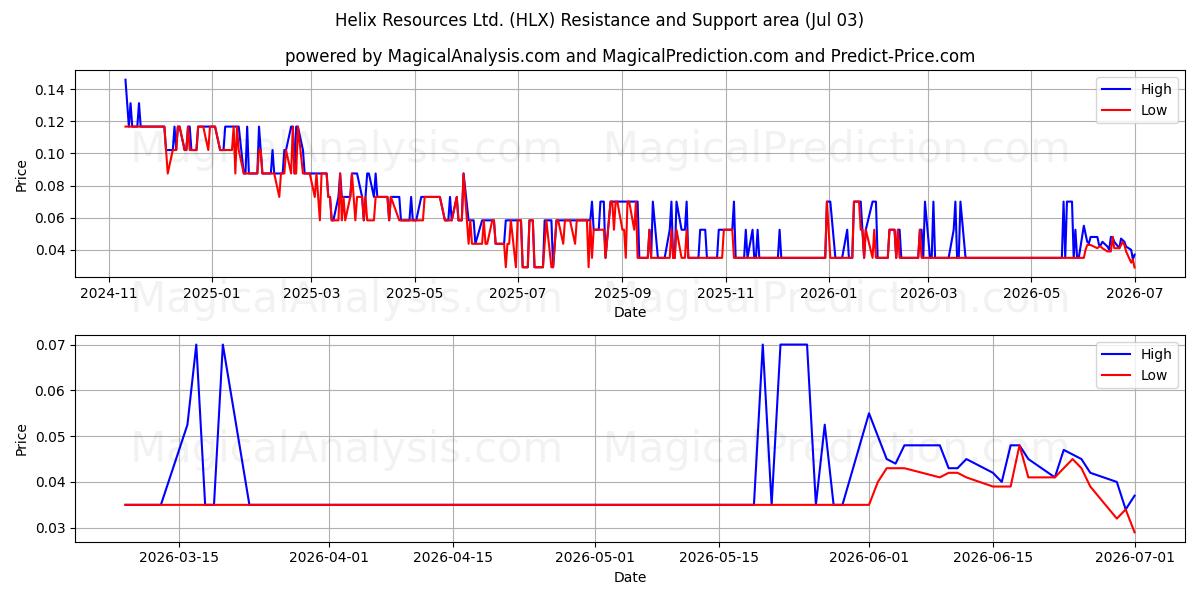Select the bottom chart date label '2026-04-15'
Screen dimensions: 1200x600
pos(454,558)
